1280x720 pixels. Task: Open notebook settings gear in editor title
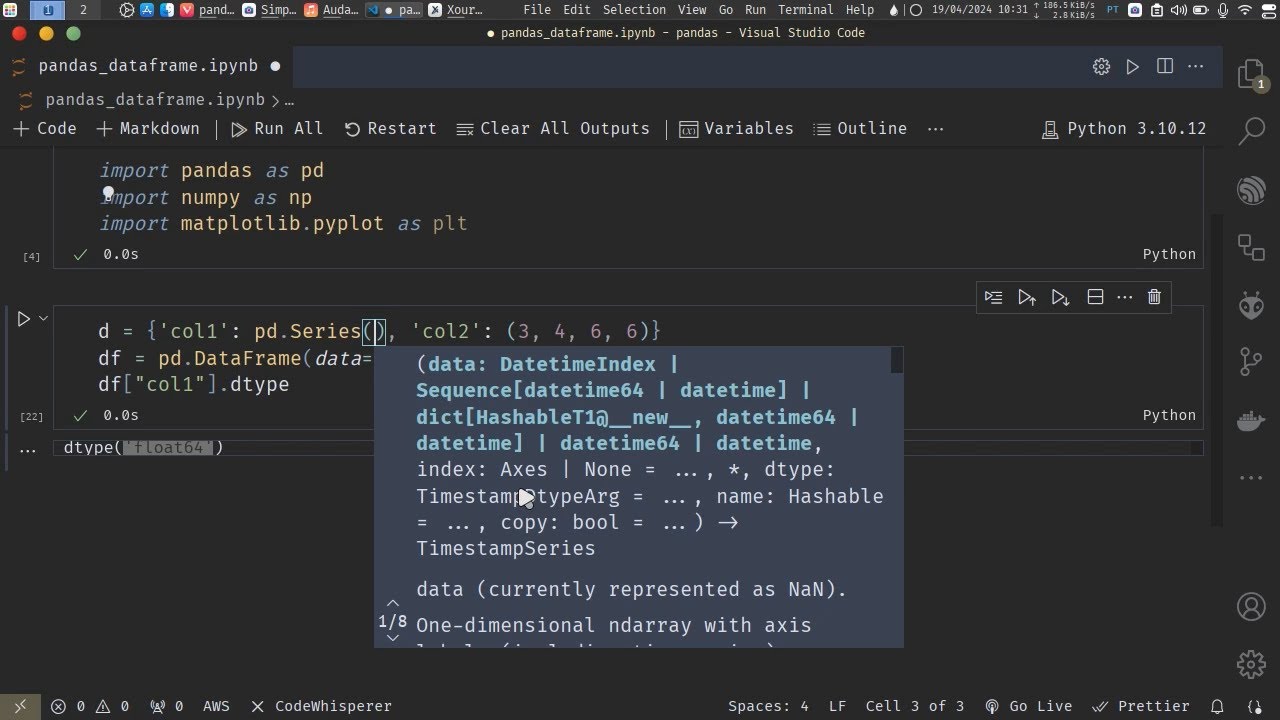coord(1101,66)
